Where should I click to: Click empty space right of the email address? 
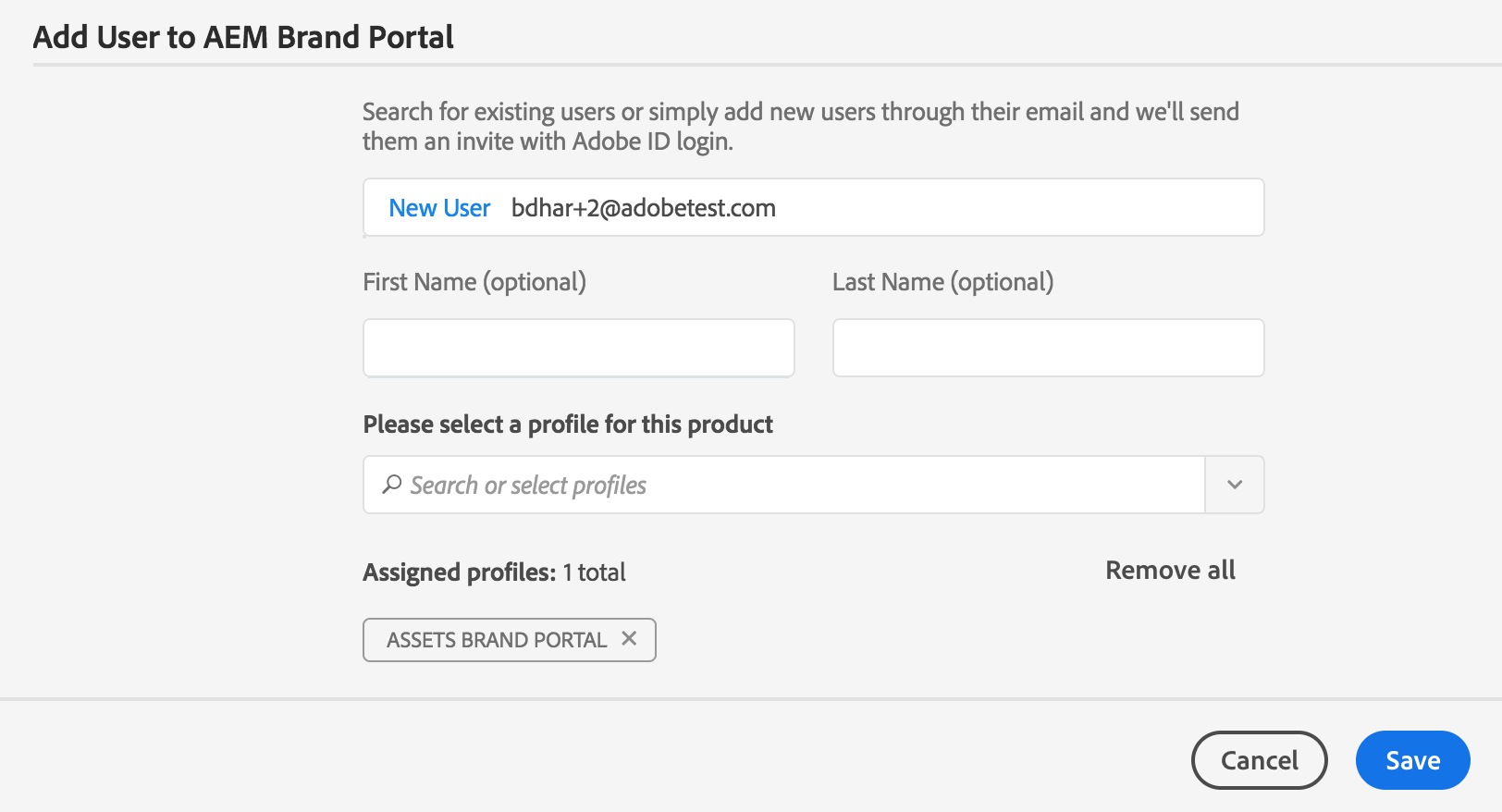(x=1017, y=208)
